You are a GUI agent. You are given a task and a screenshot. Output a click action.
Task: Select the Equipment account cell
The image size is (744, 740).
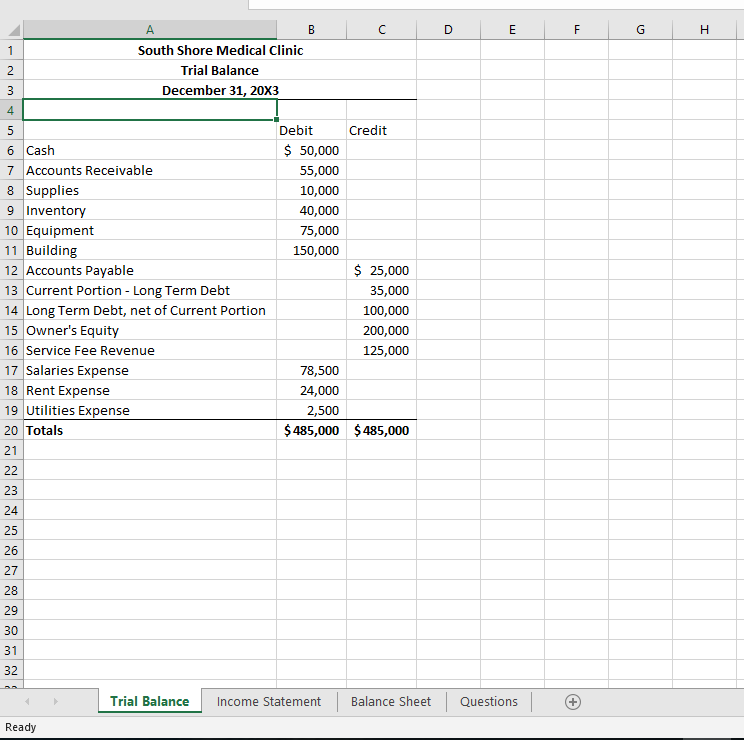tap(149, 231)
